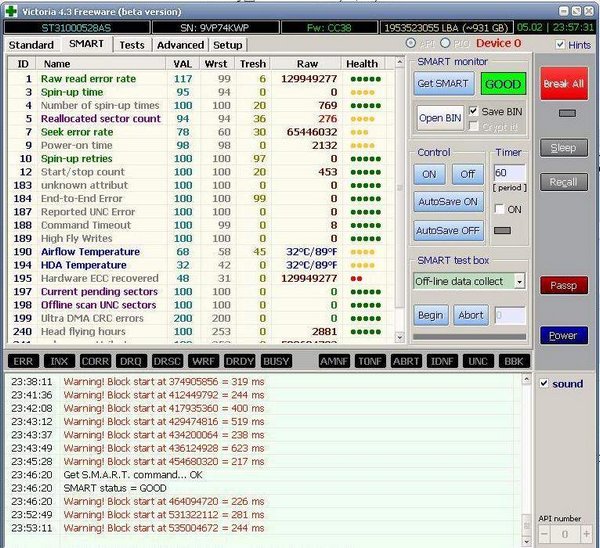
Task: Toggle the Hints checkbox
Action: (561, 45)
